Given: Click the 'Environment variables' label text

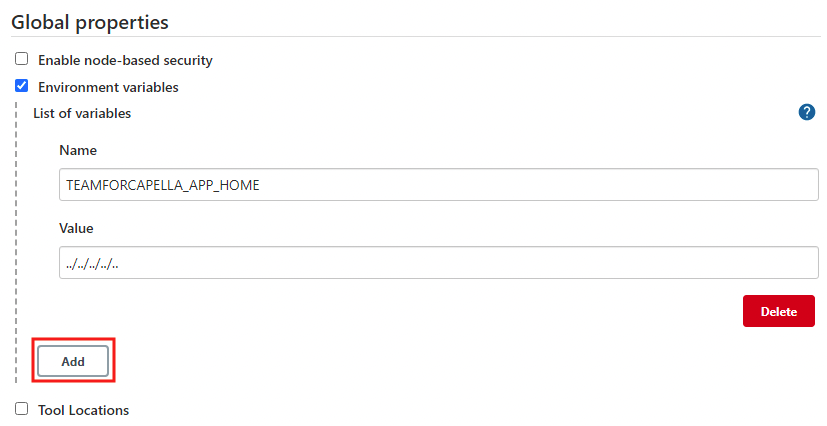Looking at the screenshot, I should (x=108, y=87).
